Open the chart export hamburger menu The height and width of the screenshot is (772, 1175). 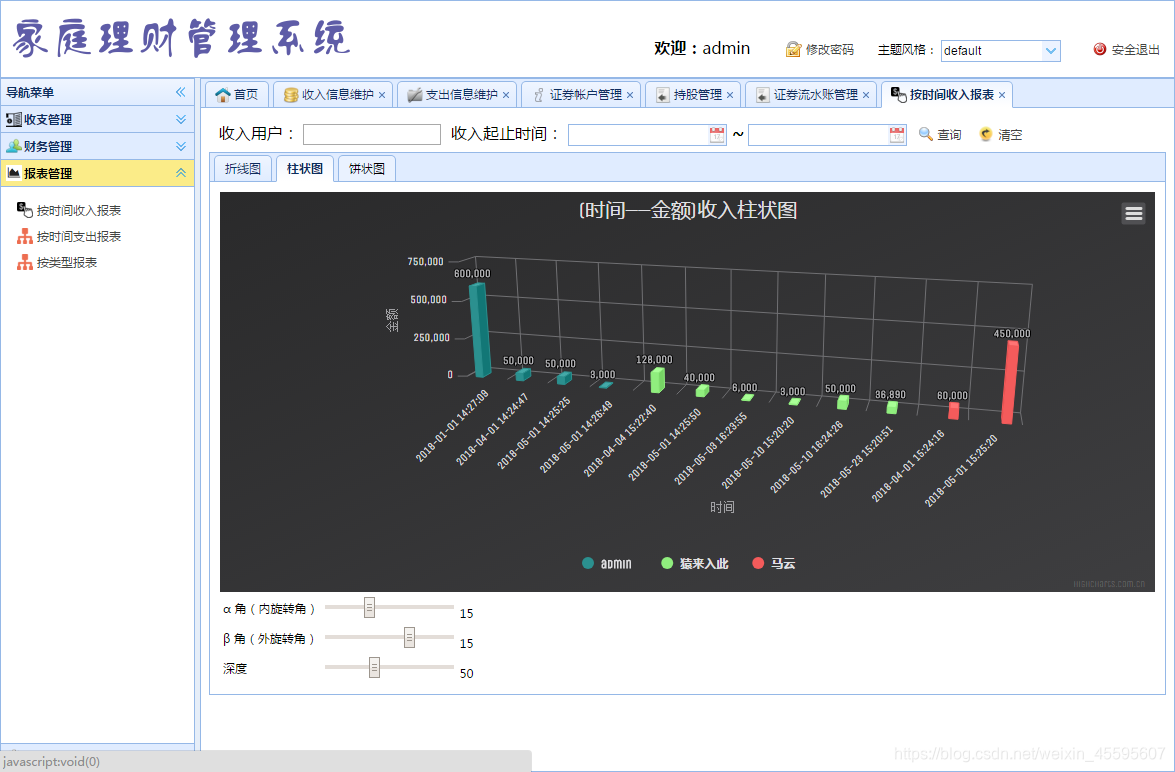pyautogui.click(x=1133, y=214)
